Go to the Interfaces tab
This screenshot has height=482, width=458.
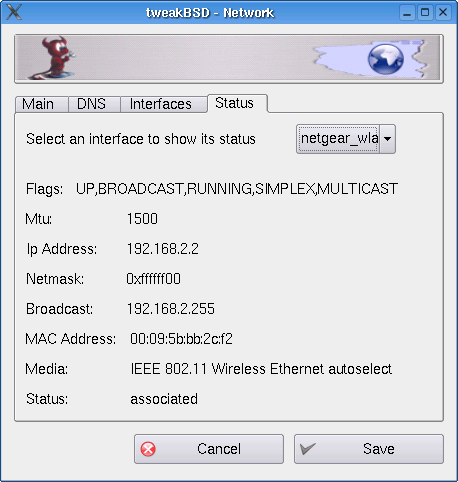click(x=164, y=104)
